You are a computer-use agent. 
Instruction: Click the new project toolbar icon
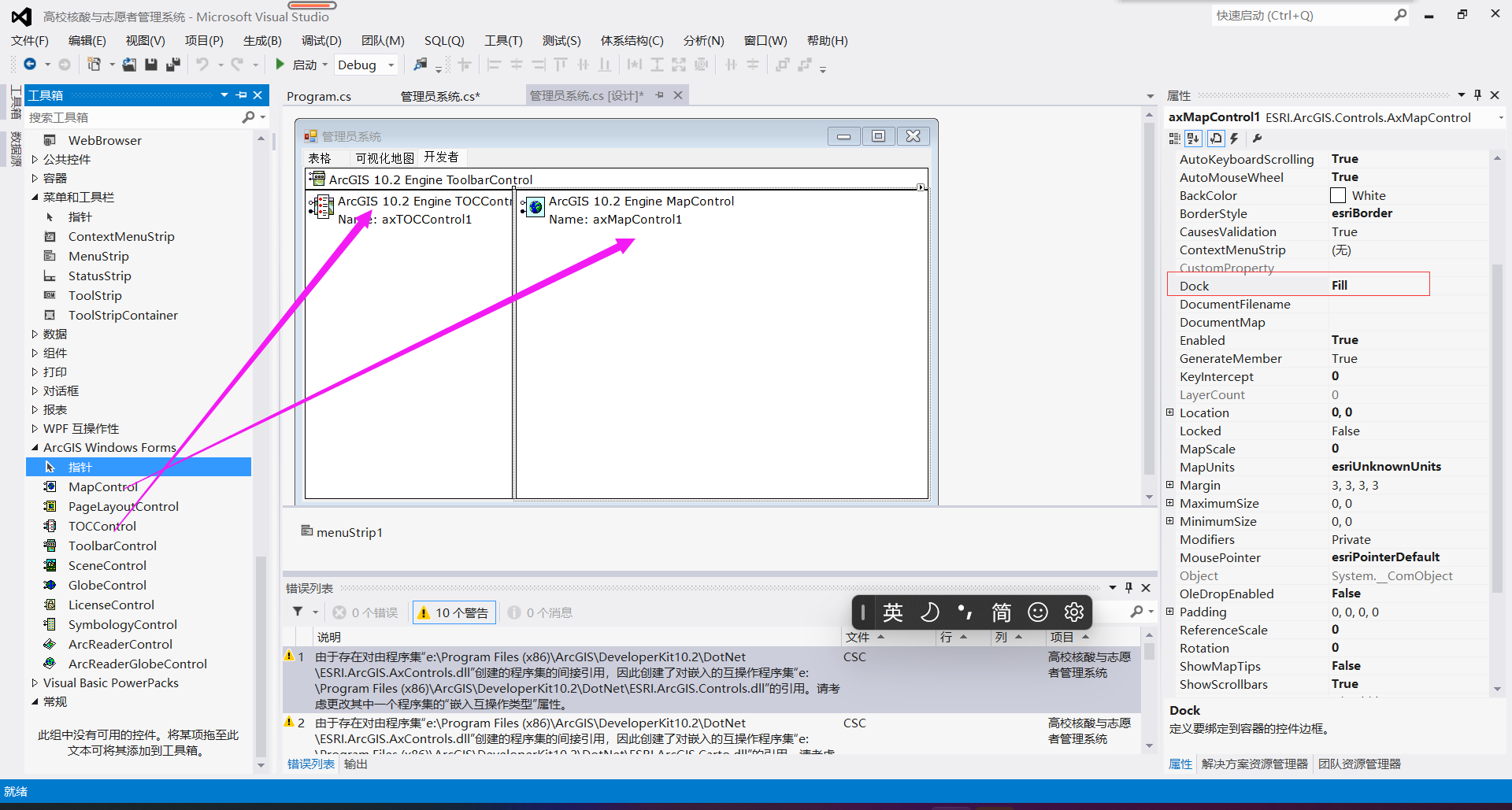point(94,65)
